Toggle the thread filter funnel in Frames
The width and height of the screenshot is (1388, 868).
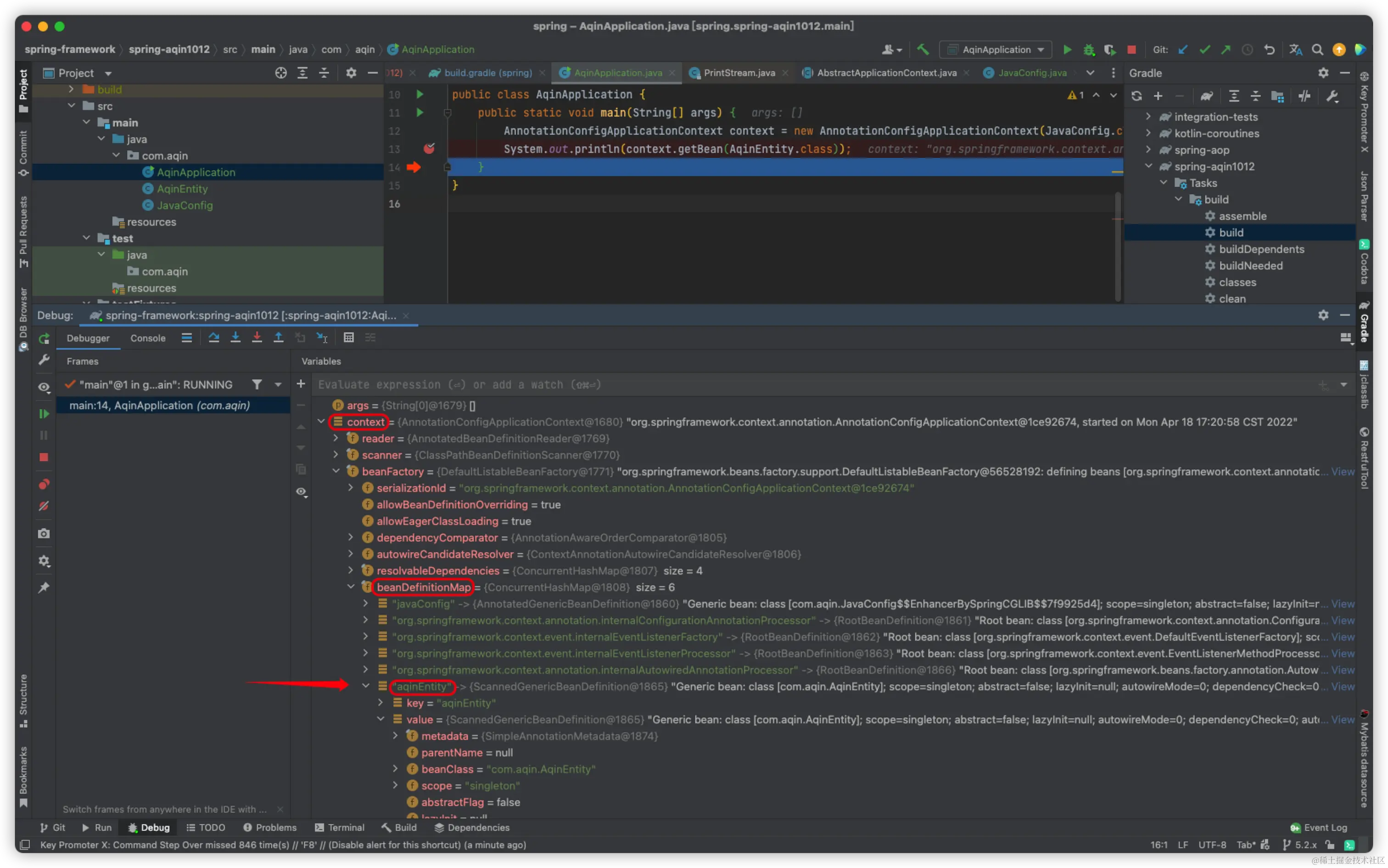(x=257, y=384)
